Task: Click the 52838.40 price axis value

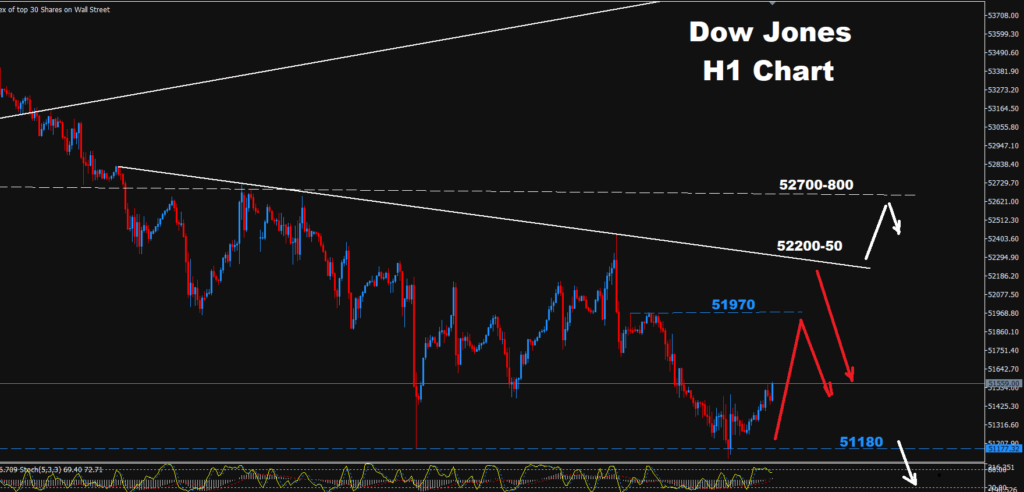Action: pyautogui.click(x=1004, y=164)
